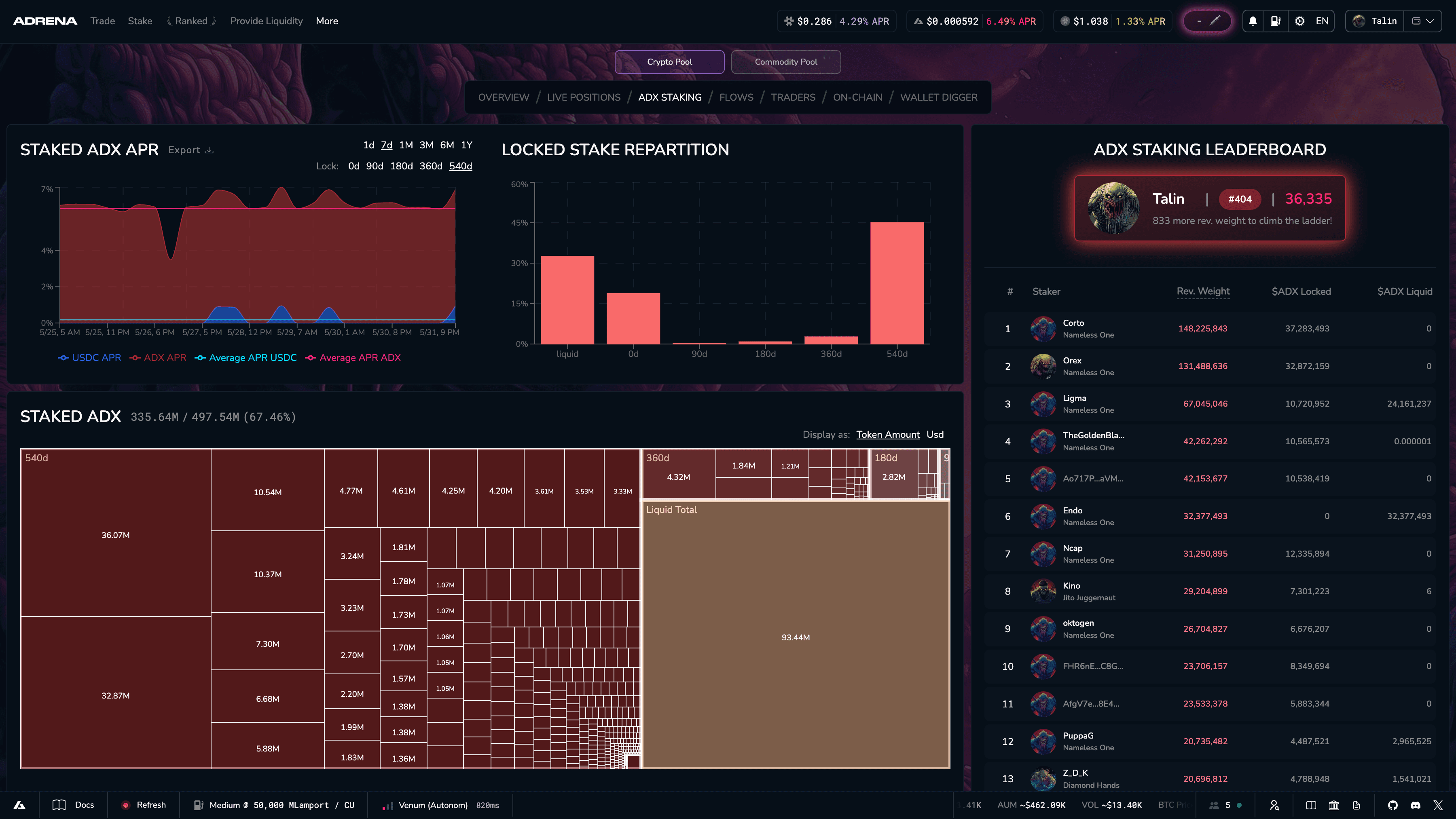Toggle USDC APR legend series
The height and width of the screenshot is (819, 1456).
[89, 357]
